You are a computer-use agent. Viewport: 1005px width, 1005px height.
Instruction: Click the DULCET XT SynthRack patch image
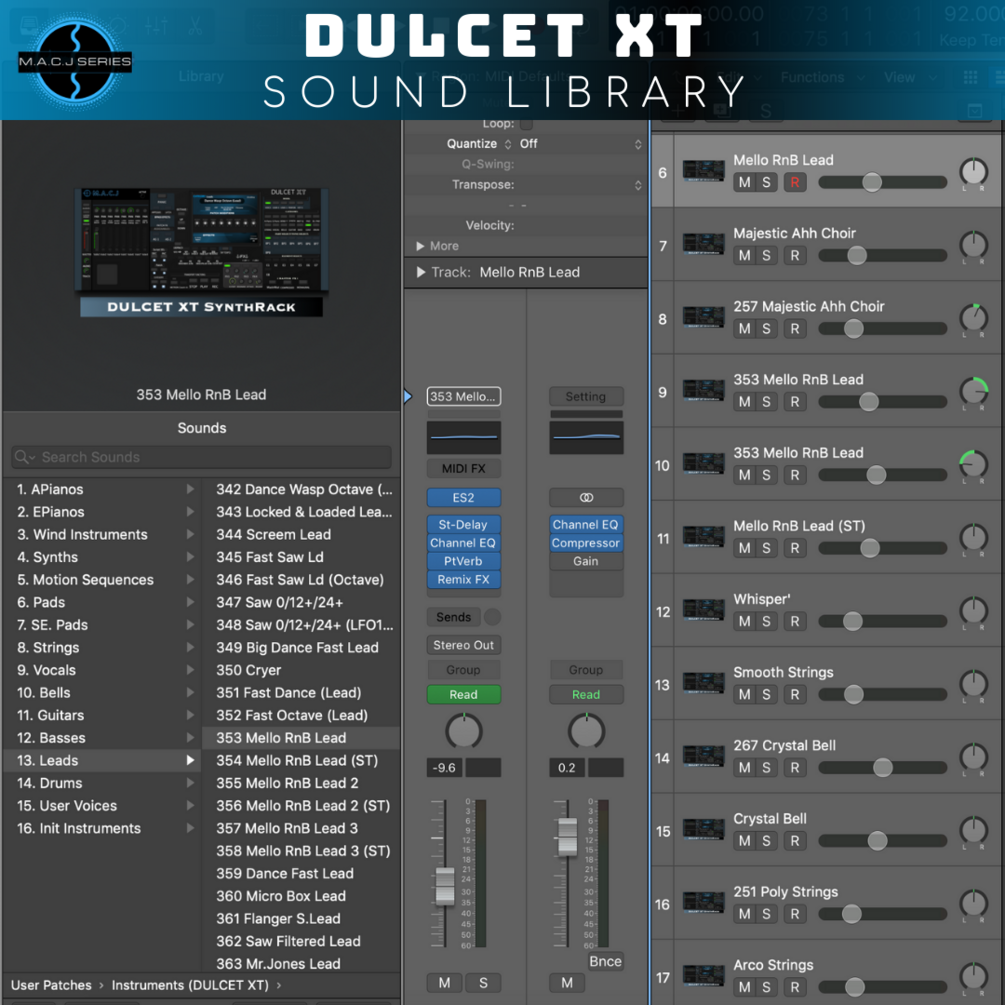coord(201,252)
